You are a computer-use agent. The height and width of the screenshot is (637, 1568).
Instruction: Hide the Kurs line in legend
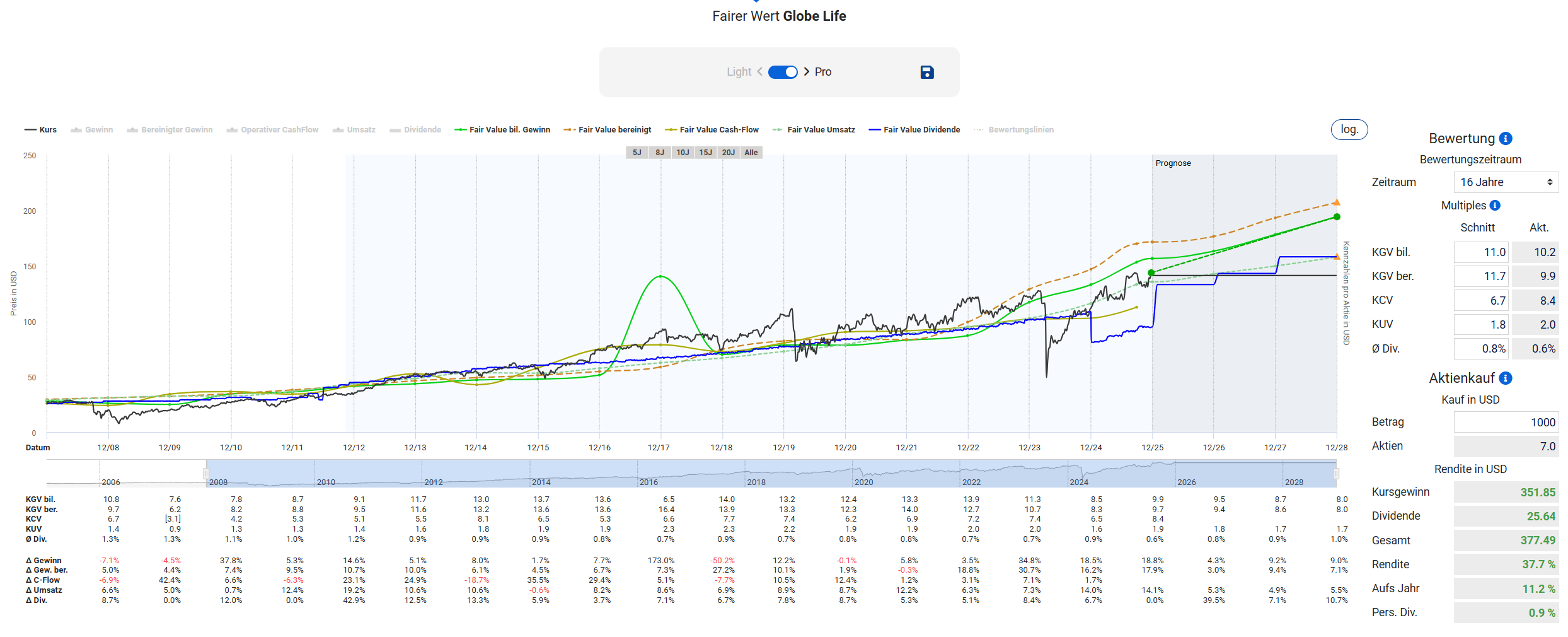tap(41, 130)
